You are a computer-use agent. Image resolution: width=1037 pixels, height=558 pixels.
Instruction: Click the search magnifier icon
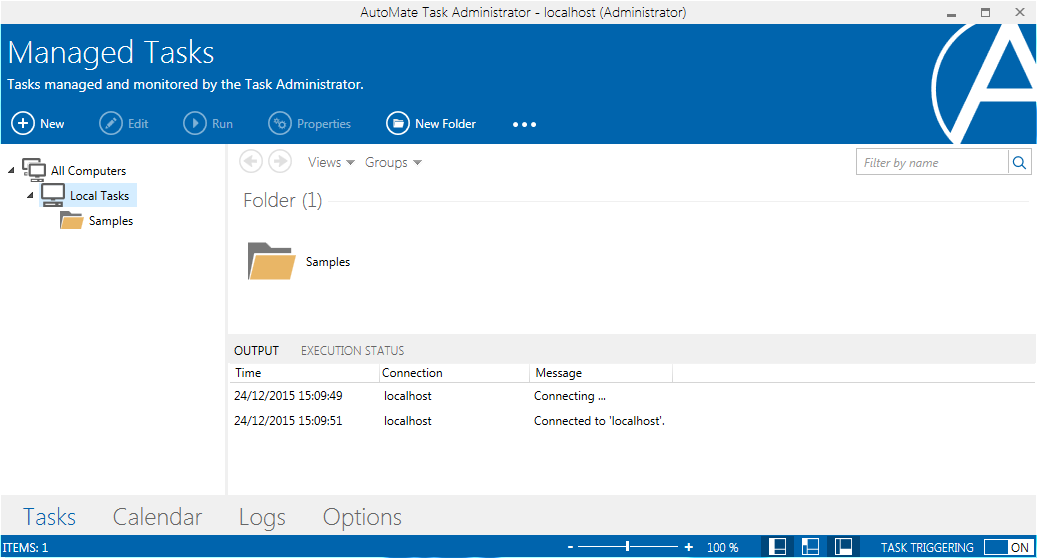tap(1019, 163)
